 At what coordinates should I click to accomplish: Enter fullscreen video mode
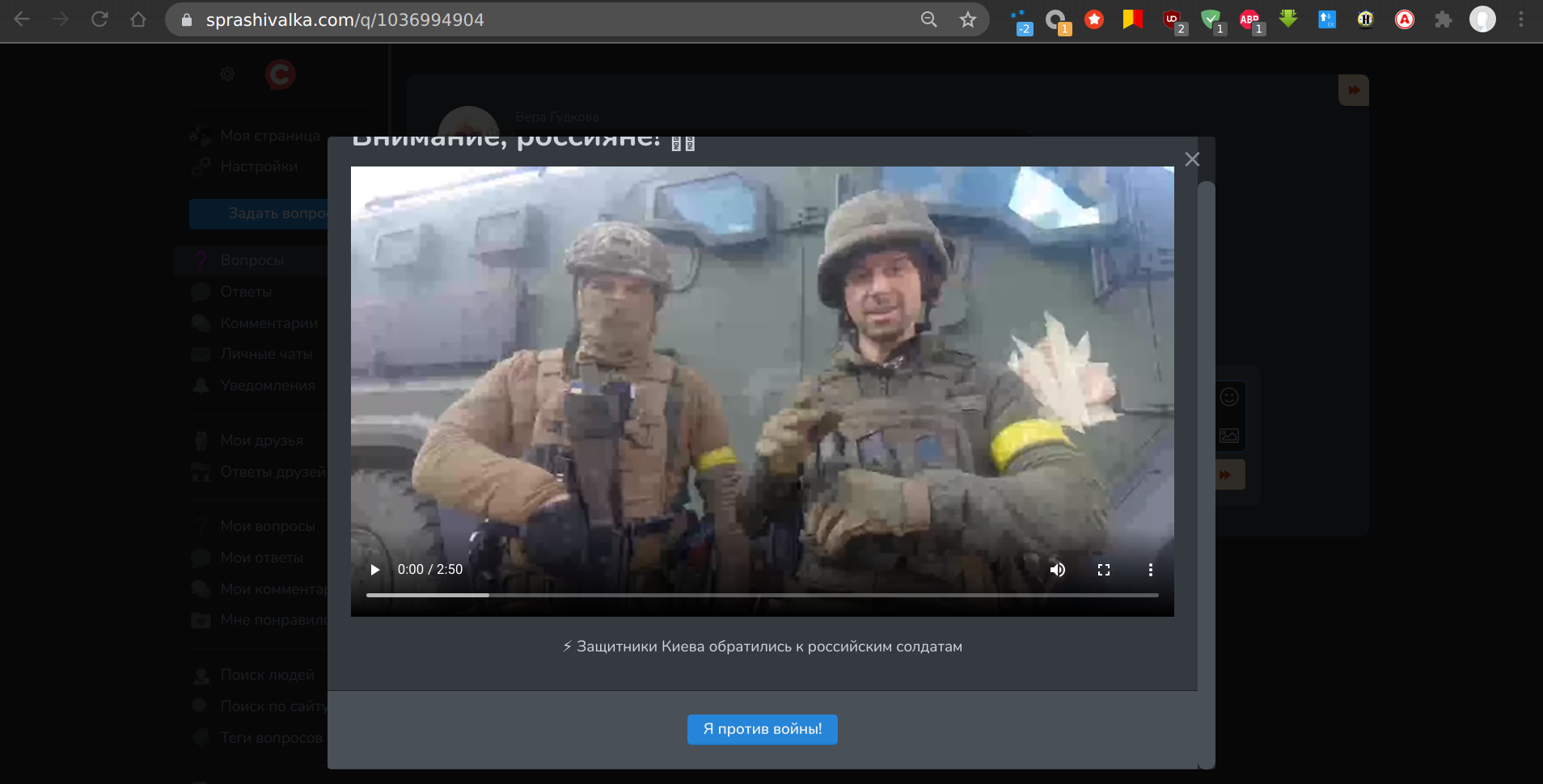pyautogui.click(x=1104, y=570)
